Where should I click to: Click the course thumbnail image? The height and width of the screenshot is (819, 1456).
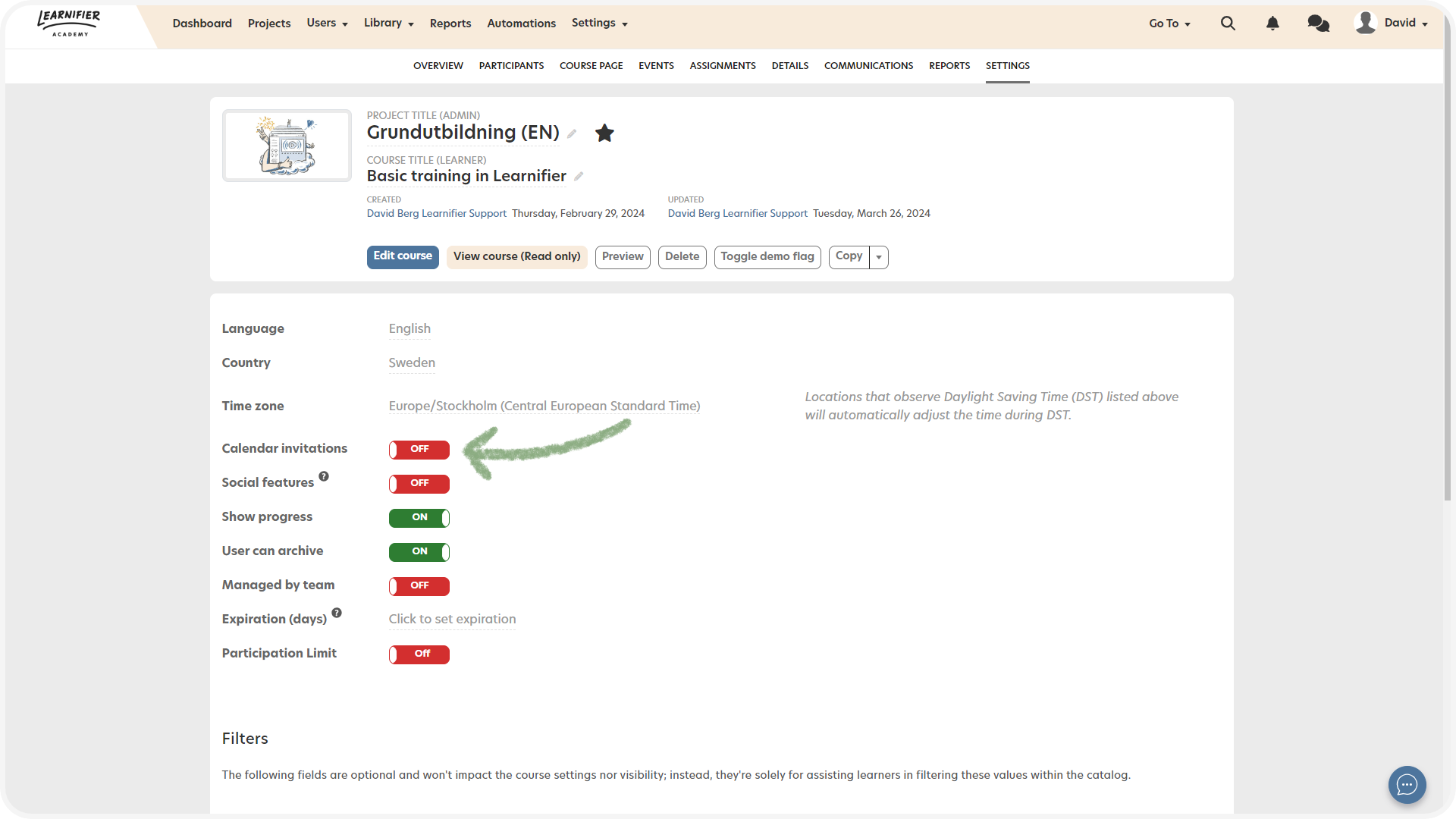click(287, 146)
